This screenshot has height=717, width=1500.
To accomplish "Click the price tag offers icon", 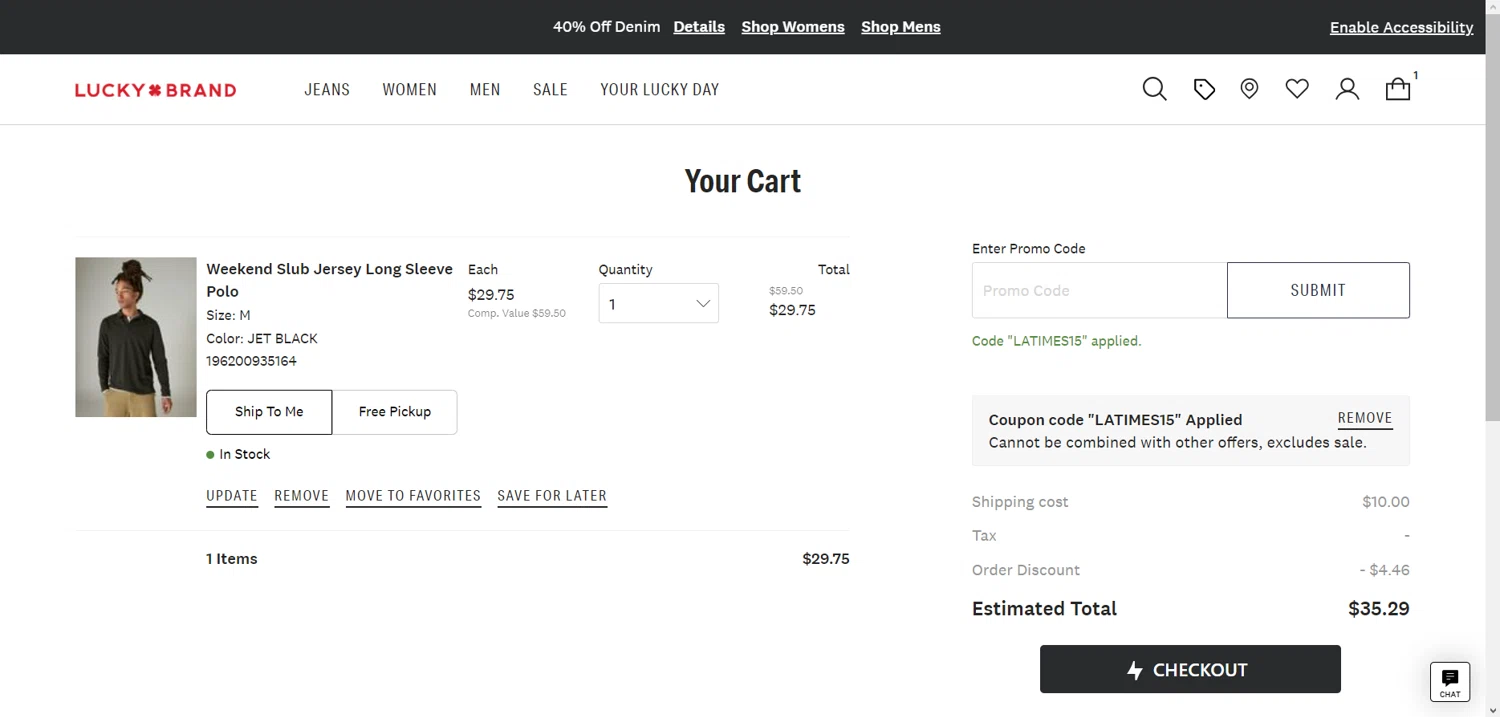I will pos(1204,90).
